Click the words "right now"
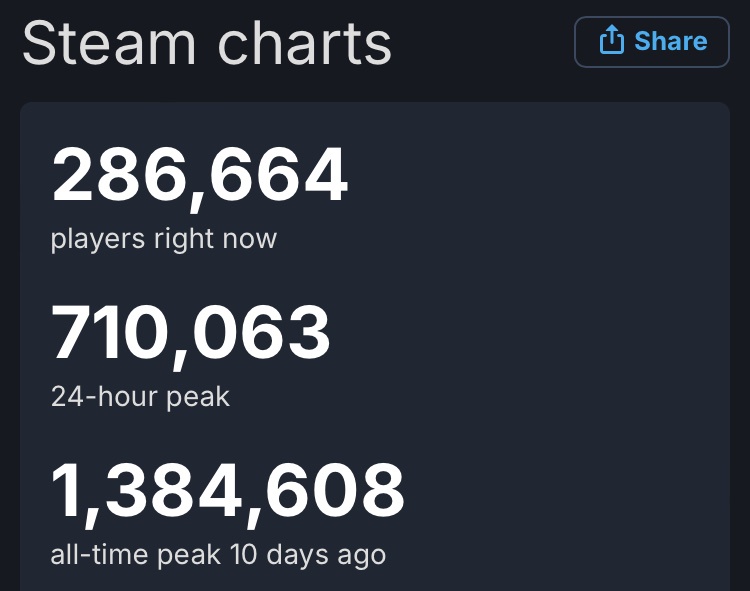Screen dimensions: 750x591 click(215, 239)
